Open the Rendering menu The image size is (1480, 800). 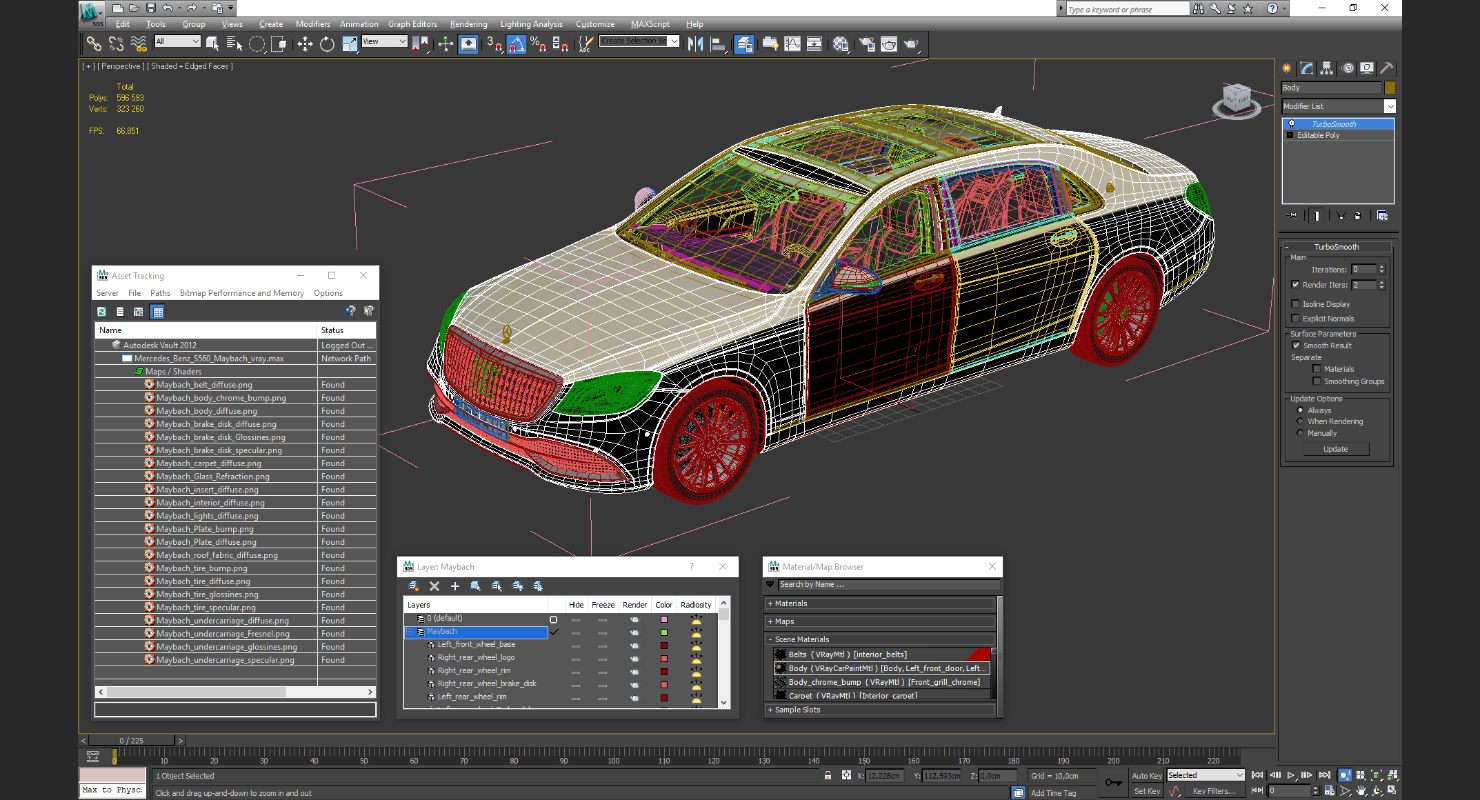468,24
